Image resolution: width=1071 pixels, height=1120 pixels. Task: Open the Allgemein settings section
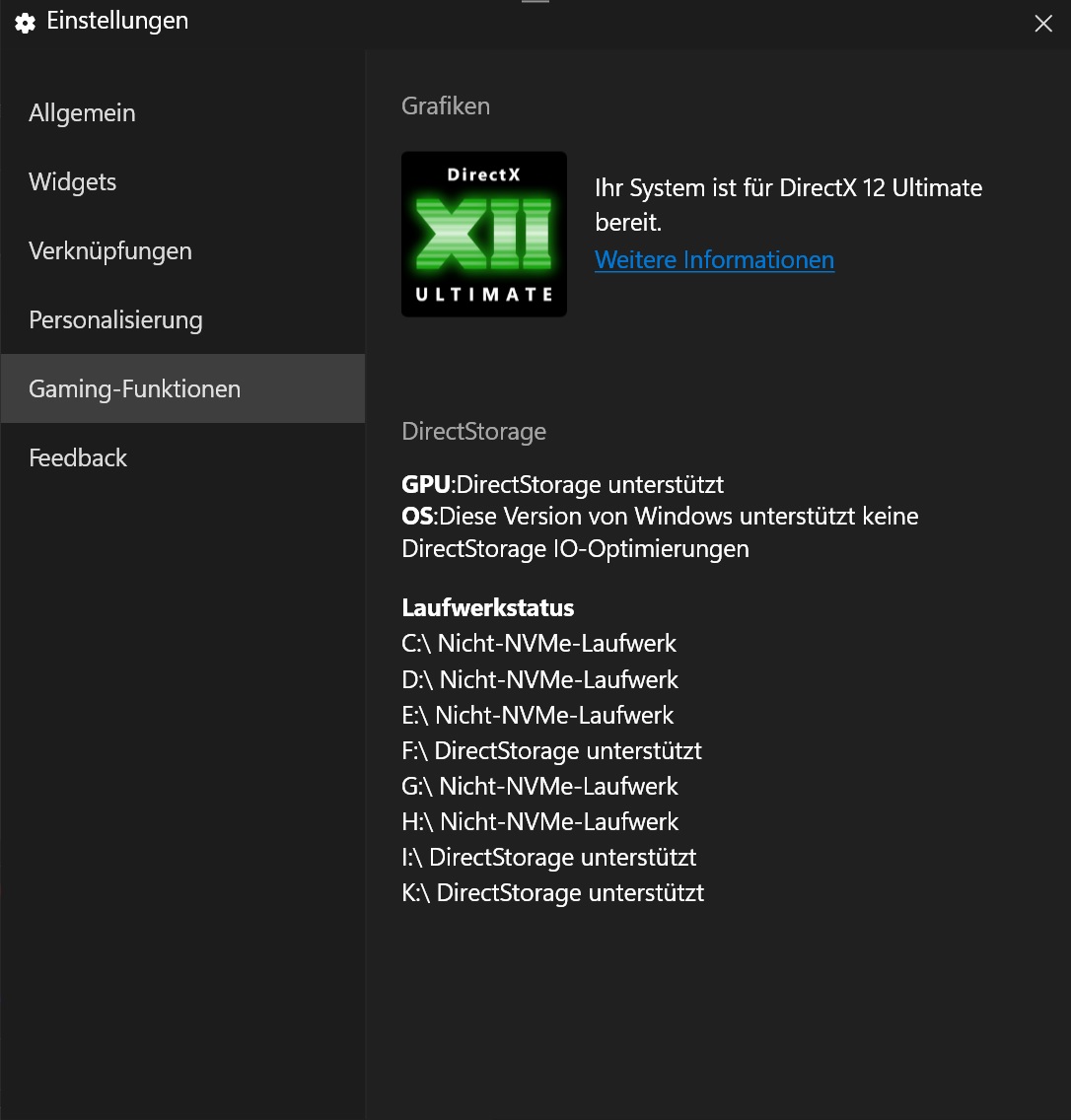pyautogui.click(x=182, y=112)
